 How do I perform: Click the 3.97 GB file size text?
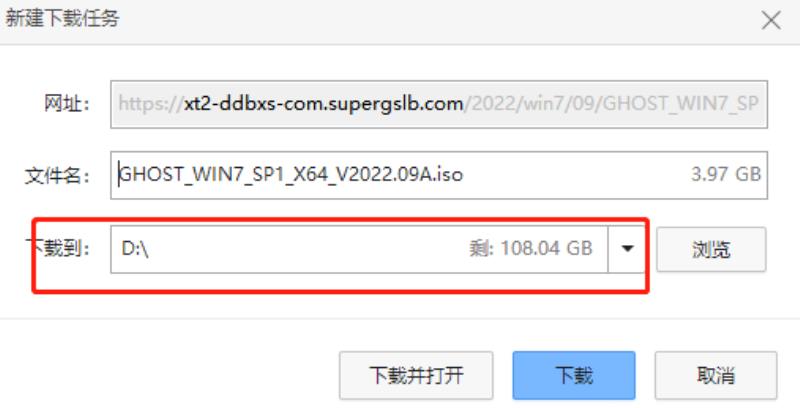pos(726,174)
